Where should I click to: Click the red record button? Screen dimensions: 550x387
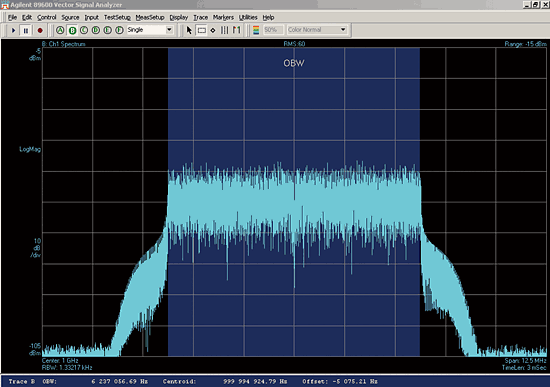click(x=40, y=30)
